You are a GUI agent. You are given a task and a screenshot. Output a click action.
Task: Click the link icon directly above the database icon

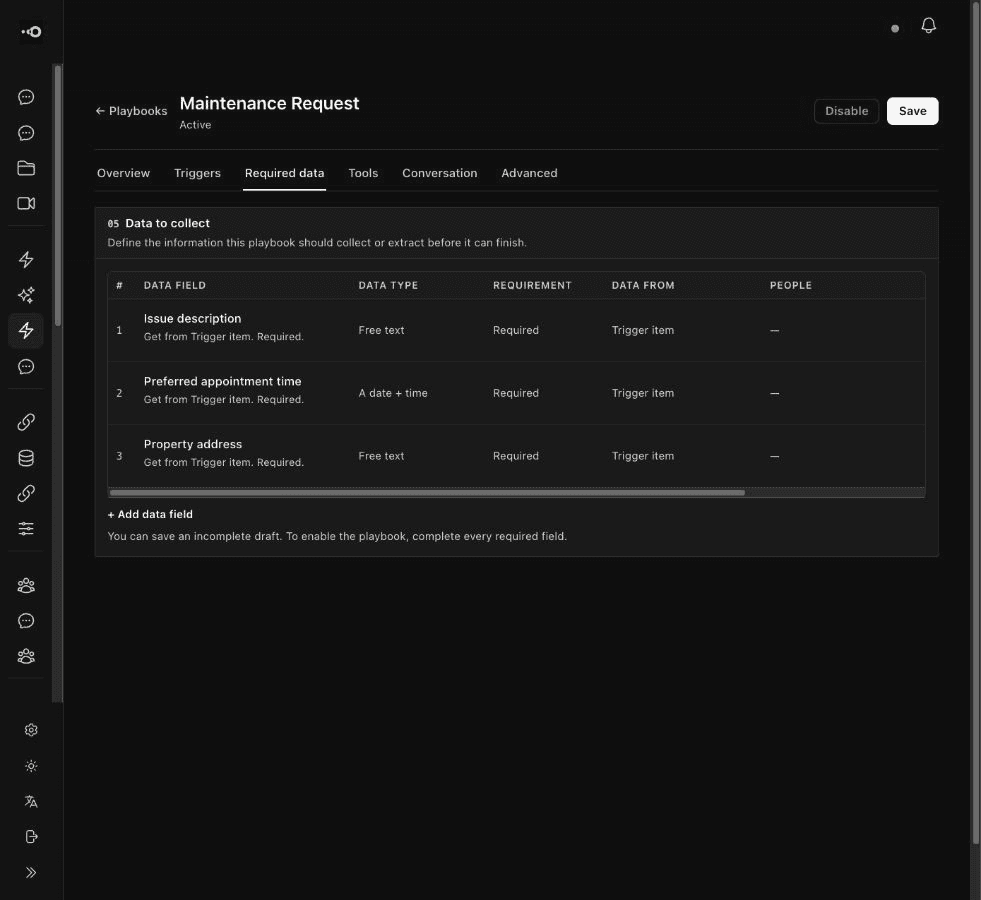tap(26, 422)
